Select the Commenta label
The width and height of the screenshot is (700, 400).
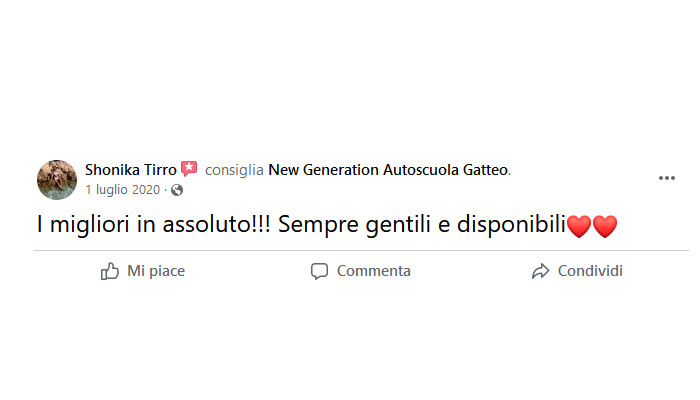click(x=374, y=271)
